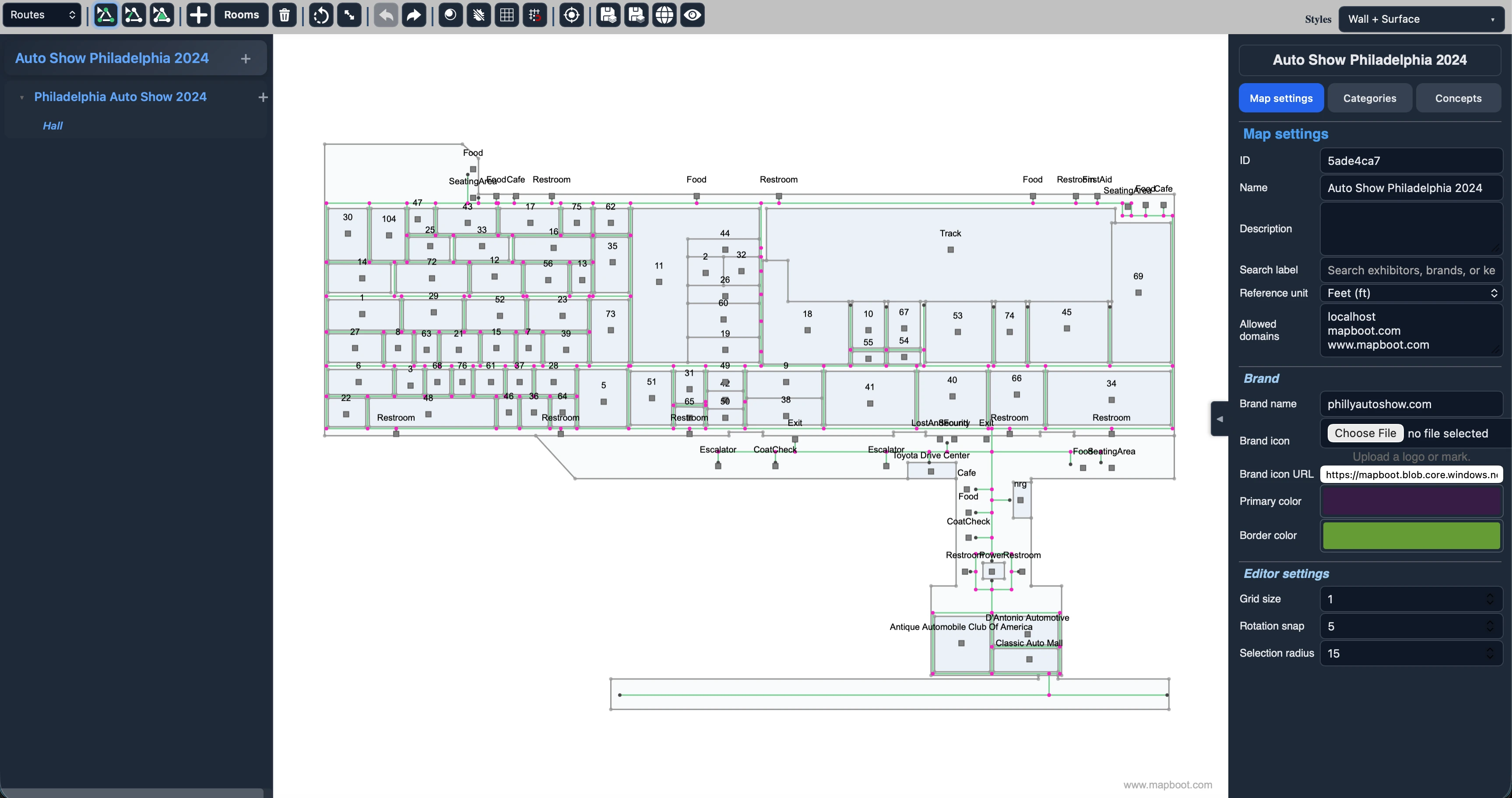Select the vertex selection mode tool
The height and width of the screenshot is (798, 1512).
click(x=105, y=15)
